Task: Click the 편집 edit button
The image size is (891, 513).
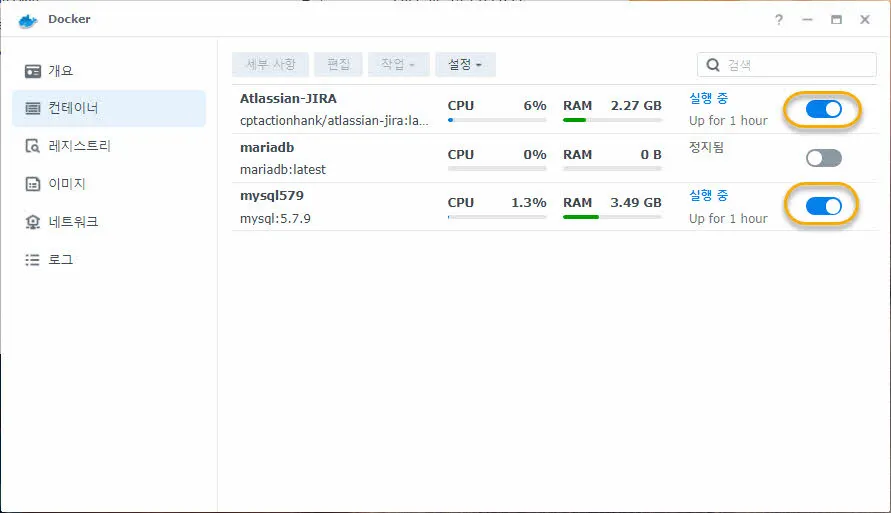Action: [x=338, y=65]
